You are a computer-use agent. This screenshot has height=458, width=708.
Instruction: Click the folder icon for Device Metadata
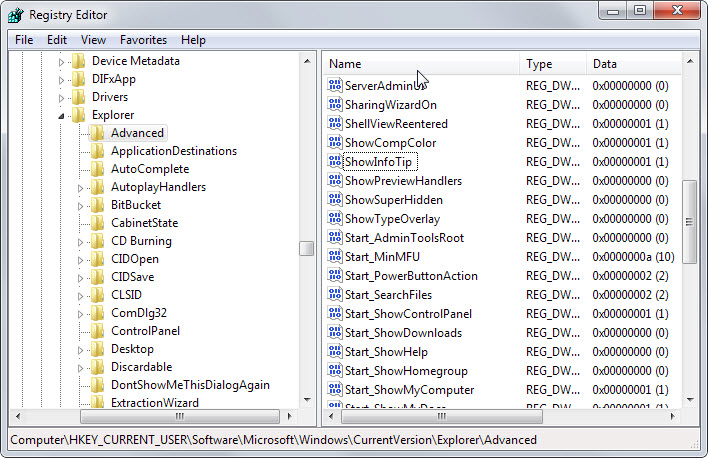(79, 61)
